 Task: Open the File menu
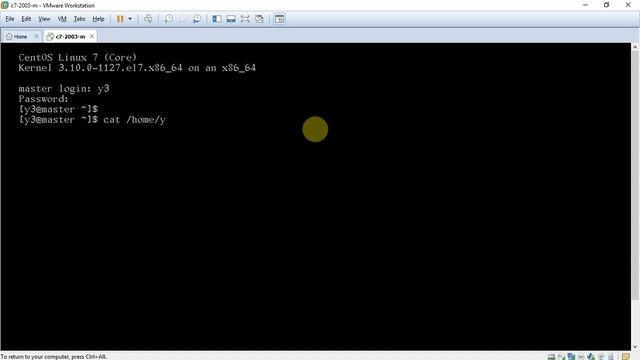(10, 19)
